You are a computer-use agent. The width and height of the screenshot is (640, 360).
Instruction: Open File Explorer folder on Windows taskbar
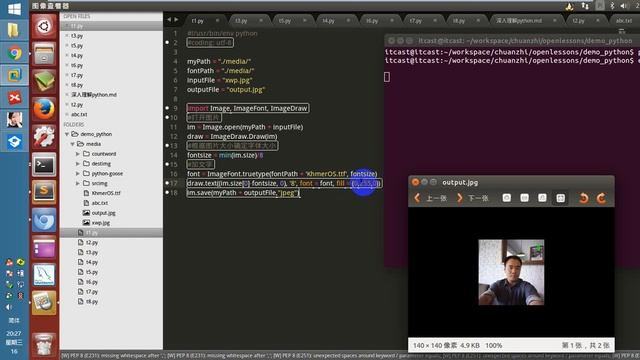tap(14, 31)
